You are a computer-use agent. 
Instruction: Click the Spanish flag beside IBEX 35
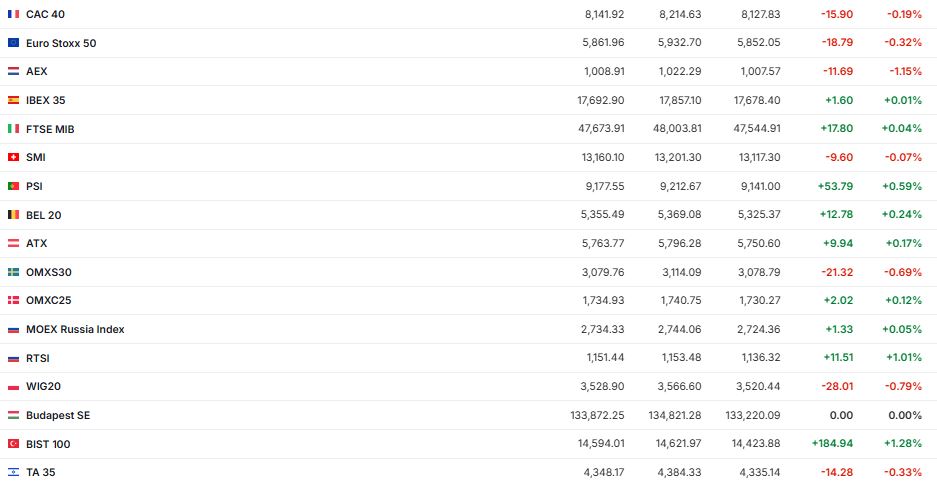pos(13,100)
